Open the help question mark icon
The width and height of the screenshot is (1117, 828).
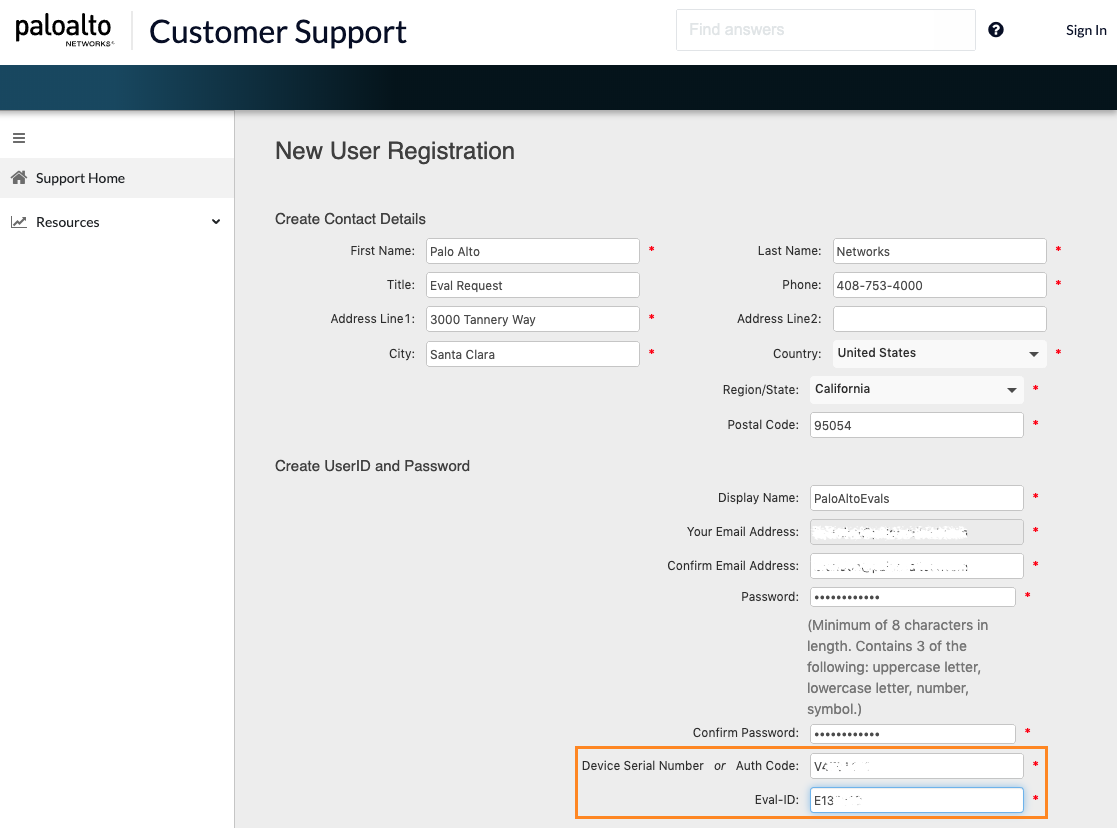click(x=995, y=30)
